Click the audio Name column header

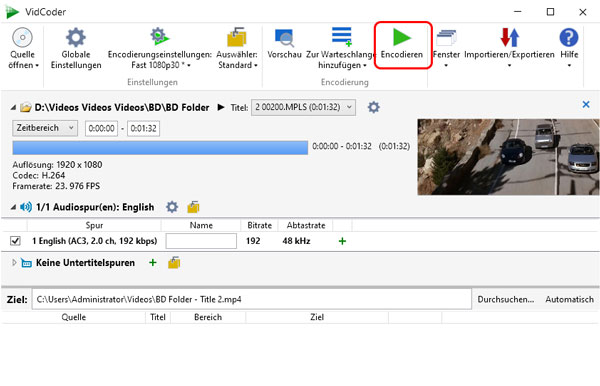[201, 225]
